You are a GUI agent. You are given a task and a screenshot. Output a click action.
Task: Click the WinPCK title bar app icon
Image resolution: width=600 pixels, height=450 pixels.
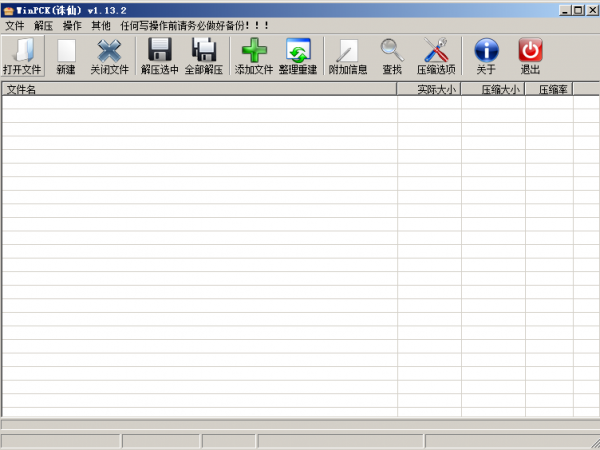pos(9,11)
